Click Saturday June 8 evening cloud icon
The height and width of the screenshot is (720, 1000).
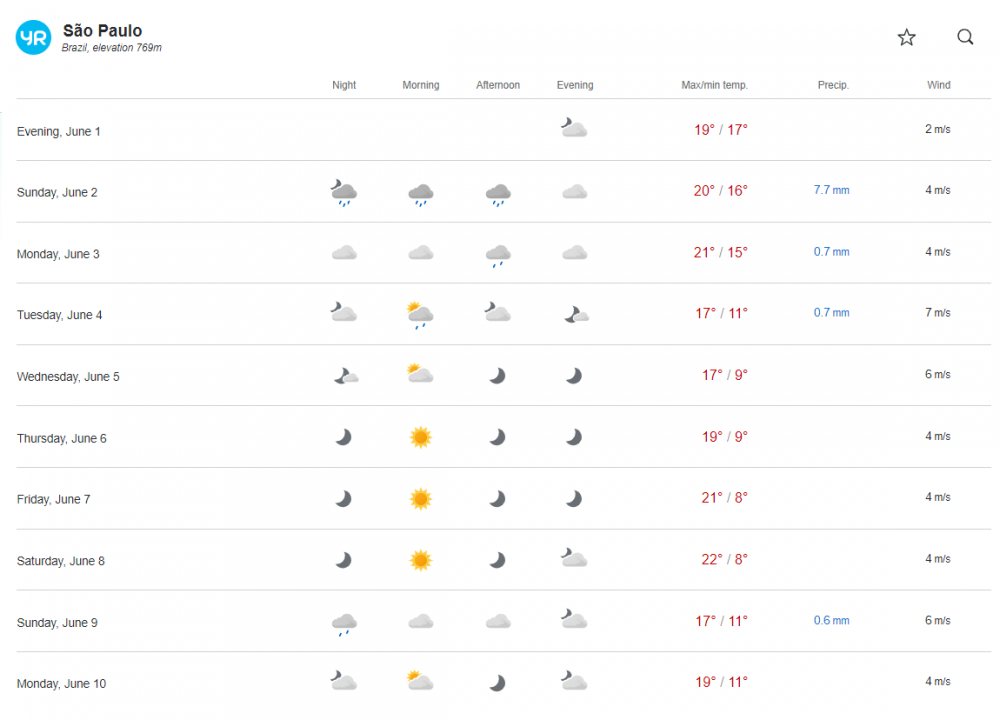coord(574,559)
